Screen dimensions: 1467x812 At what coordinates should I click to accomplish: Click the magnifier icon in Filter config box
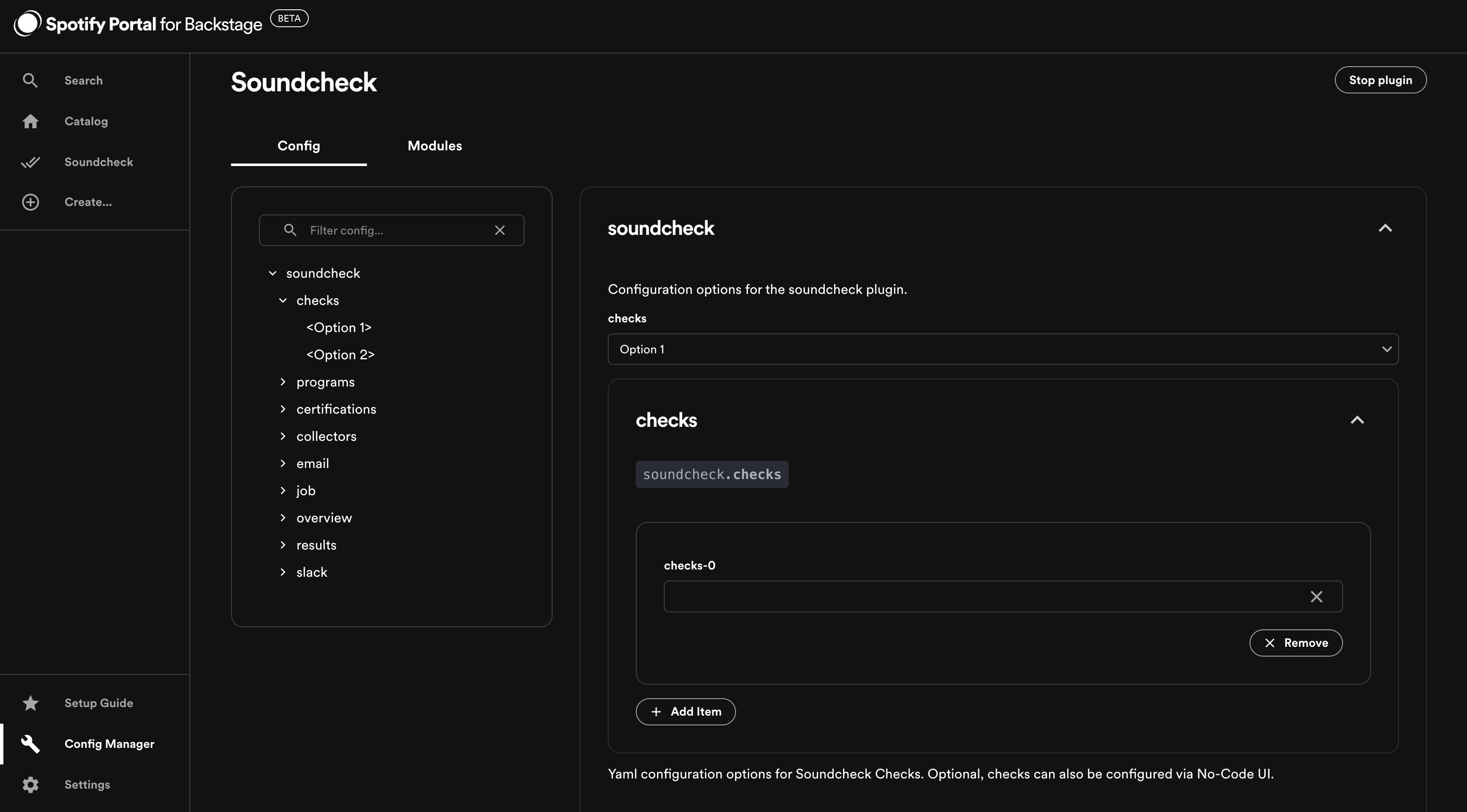coord(290,230)
